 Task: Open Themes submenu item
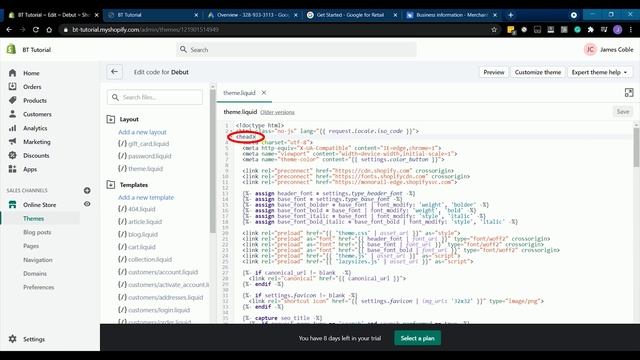pos(33,218)
